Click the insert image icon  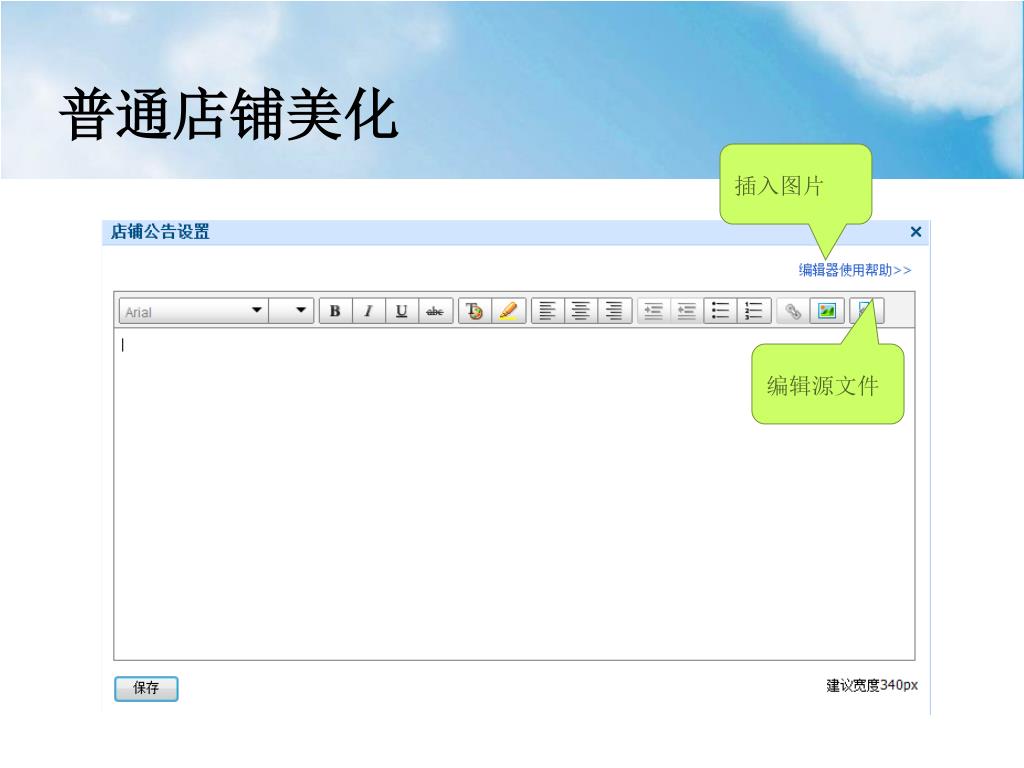coord(827,312)
